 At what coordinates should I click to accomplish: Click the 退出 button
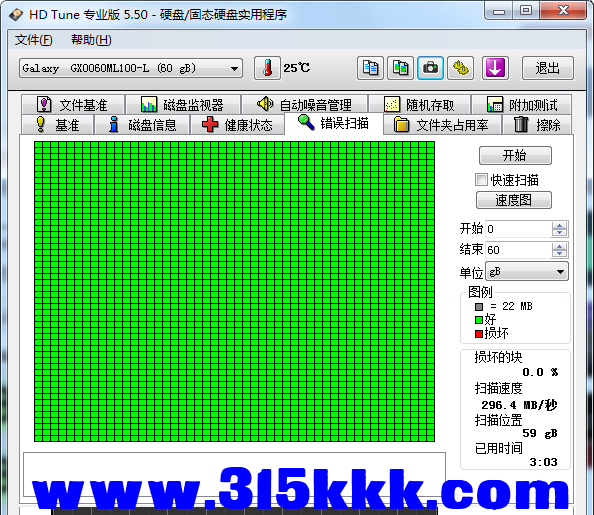[548, 68]
